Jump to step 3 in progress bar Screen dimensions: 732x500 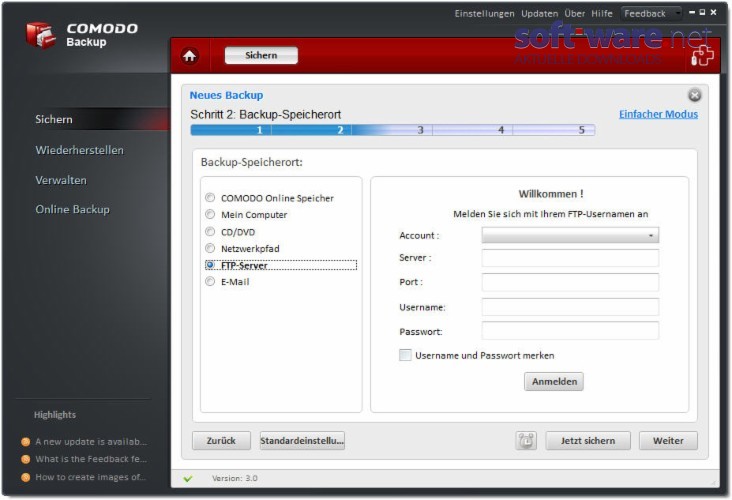point(392,130)
